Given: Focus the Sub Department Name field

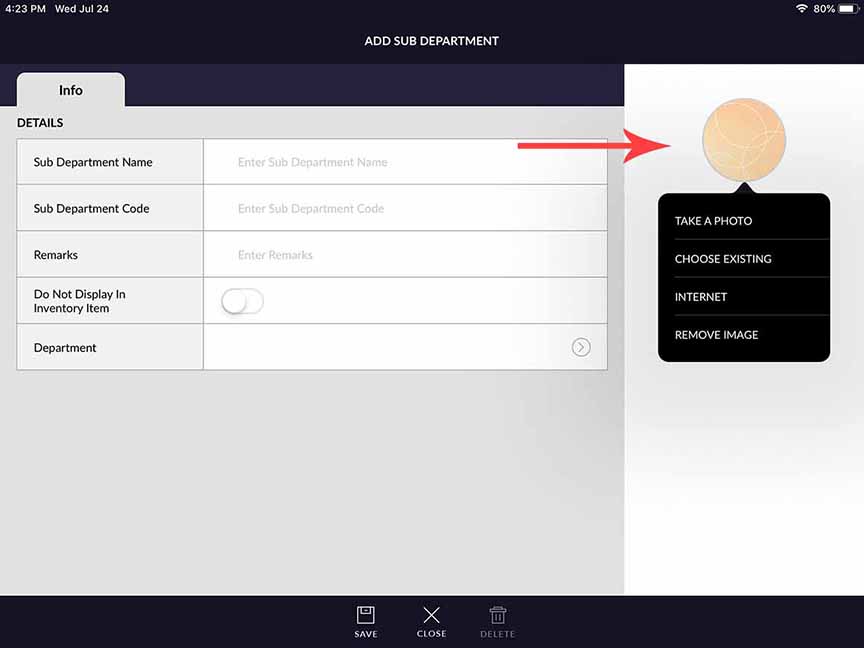Looking at the screenshot, I should pos(405,162).
